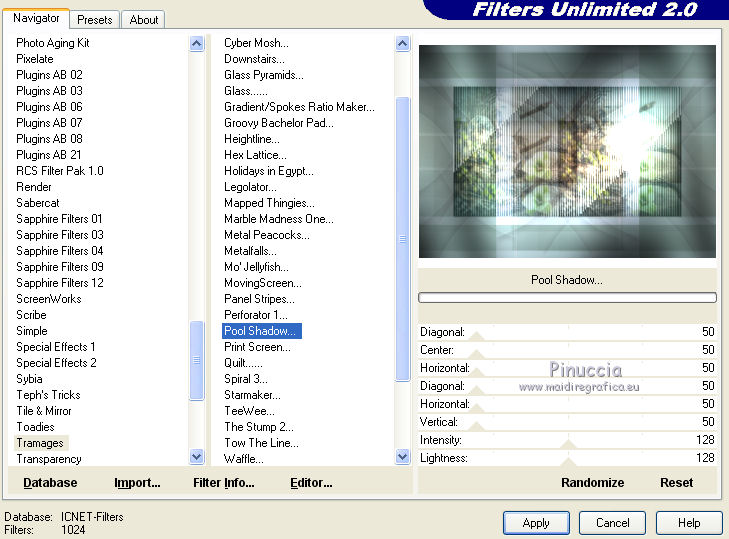Select Starmaker... filter
729x539 pixels.
coord(252,395)
